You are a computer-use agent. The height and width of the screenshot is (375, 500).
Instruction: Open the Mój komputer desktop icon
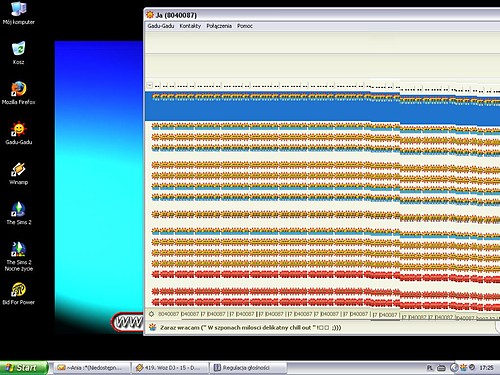(19, 13)
